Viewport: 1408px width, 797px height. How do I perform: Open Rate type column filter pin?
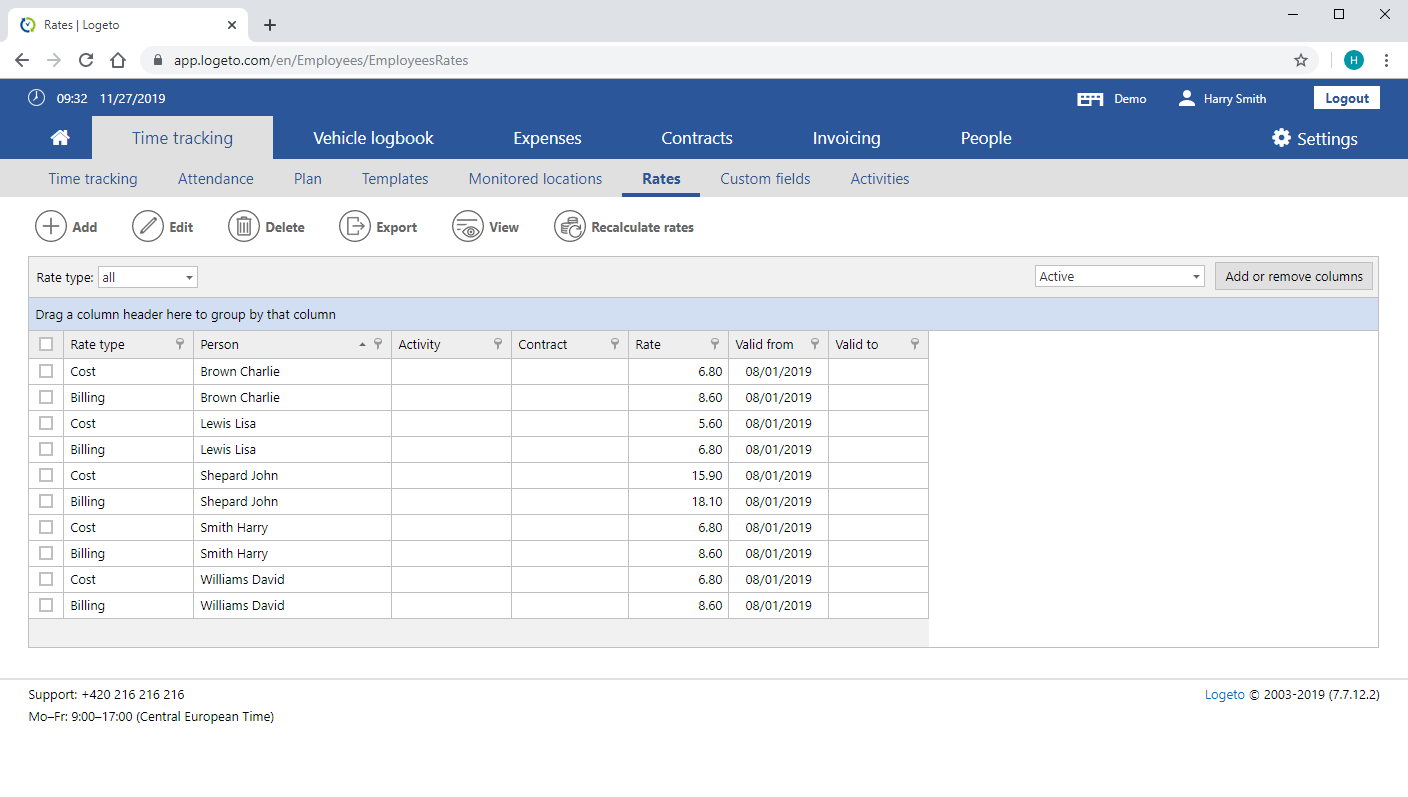(180, 344)
